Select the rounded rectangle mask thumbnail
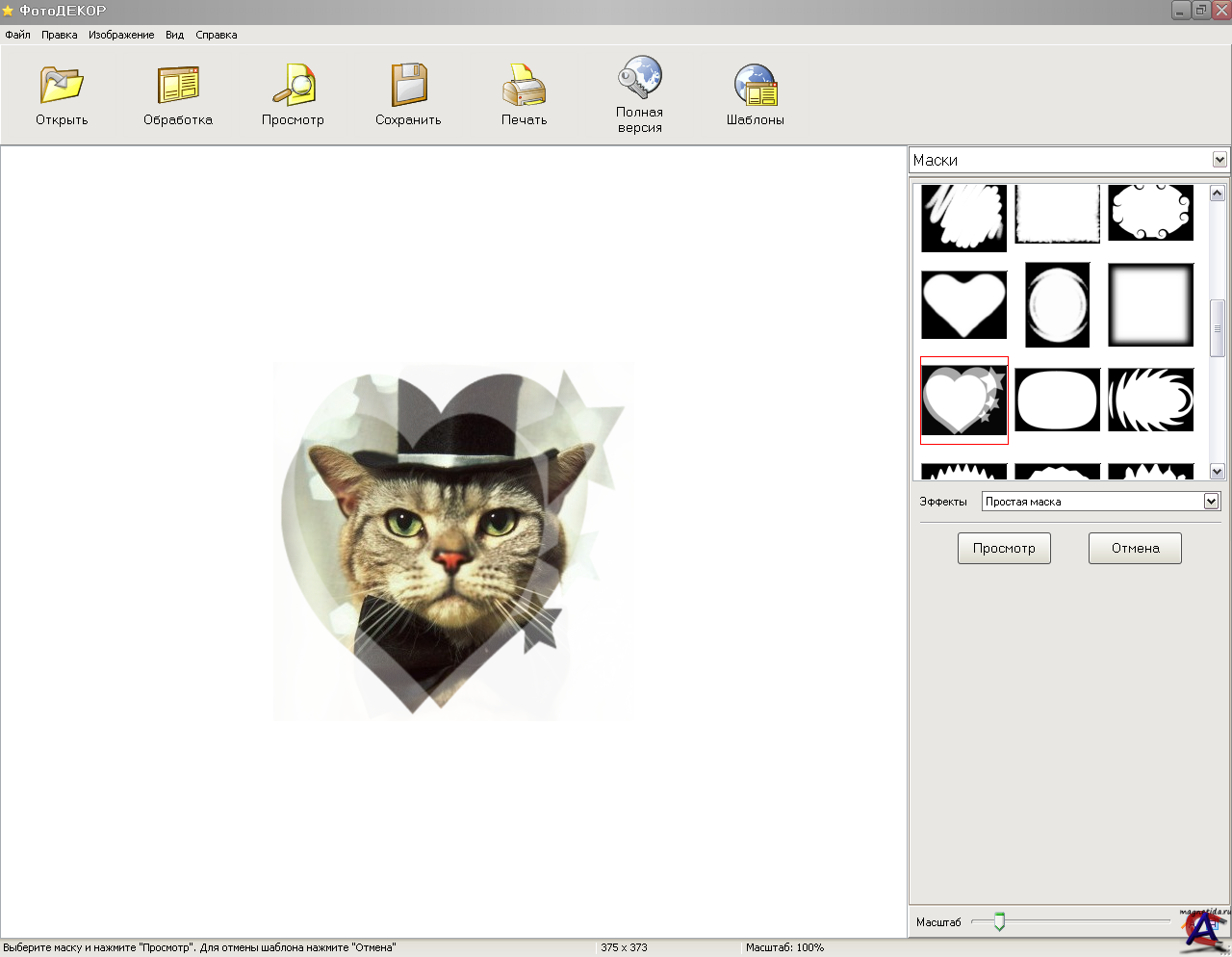The image size is (1232, 957). [x=1057, y=400]
